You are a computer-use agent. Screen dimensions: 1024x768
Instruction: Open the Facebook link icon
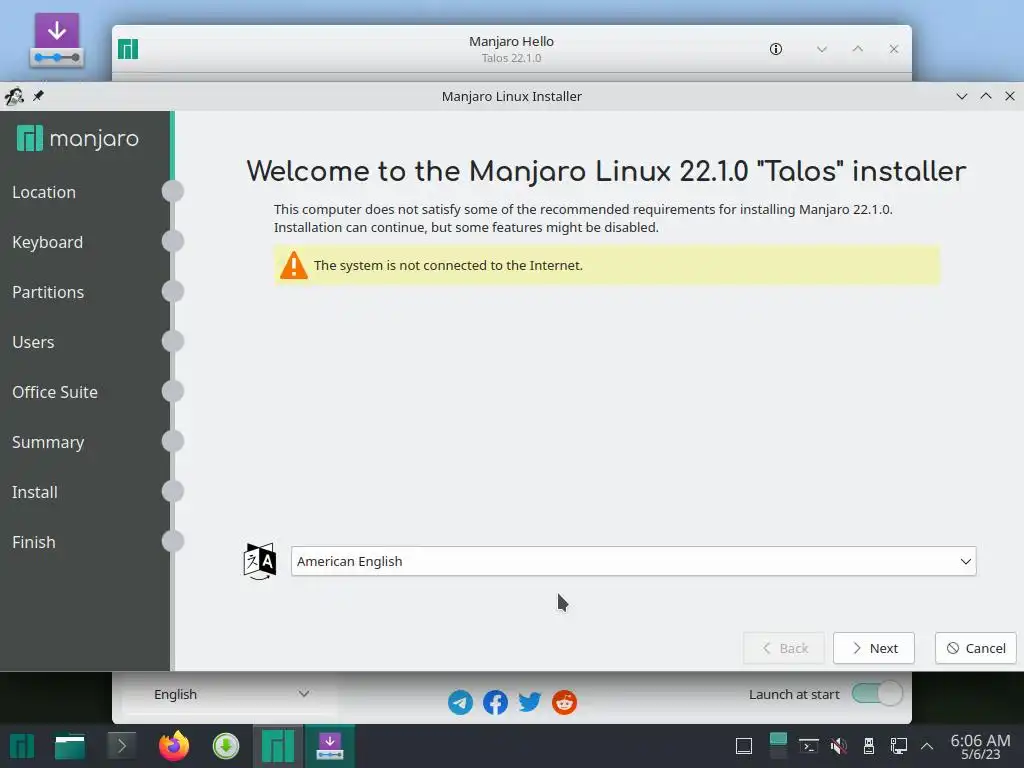495,703
